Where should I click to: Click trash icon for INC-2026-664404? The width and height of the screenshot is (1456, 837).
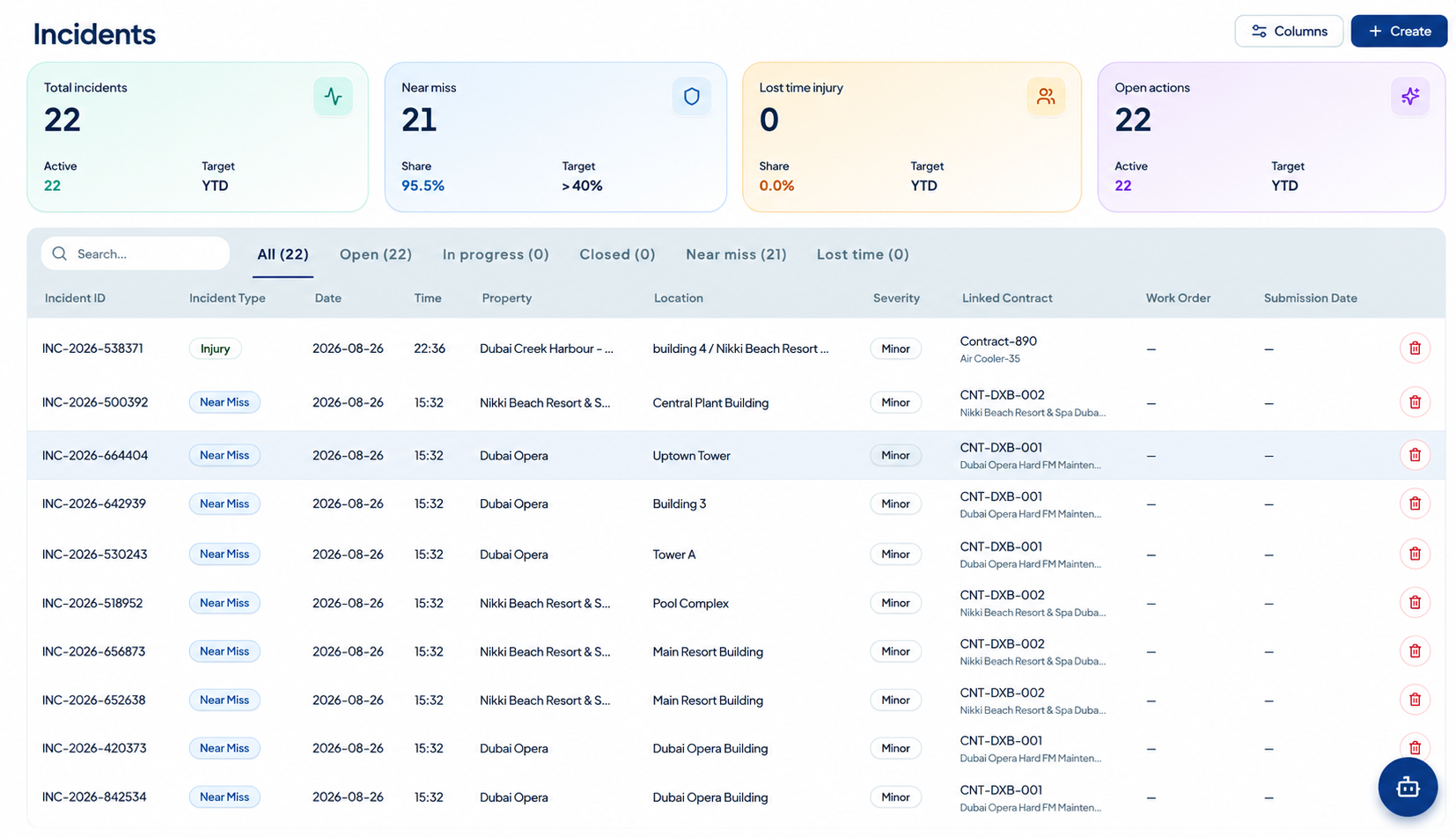[1415, 455]
